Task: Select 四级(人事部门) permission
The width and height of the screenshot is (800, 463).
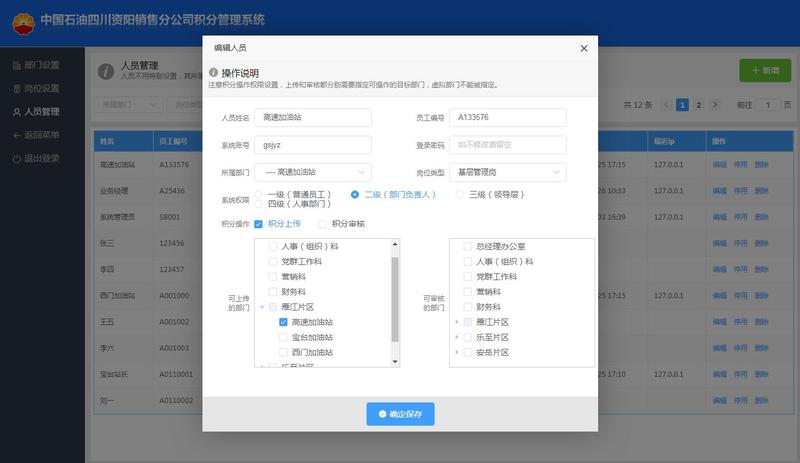Action: (x=259, y=204)
